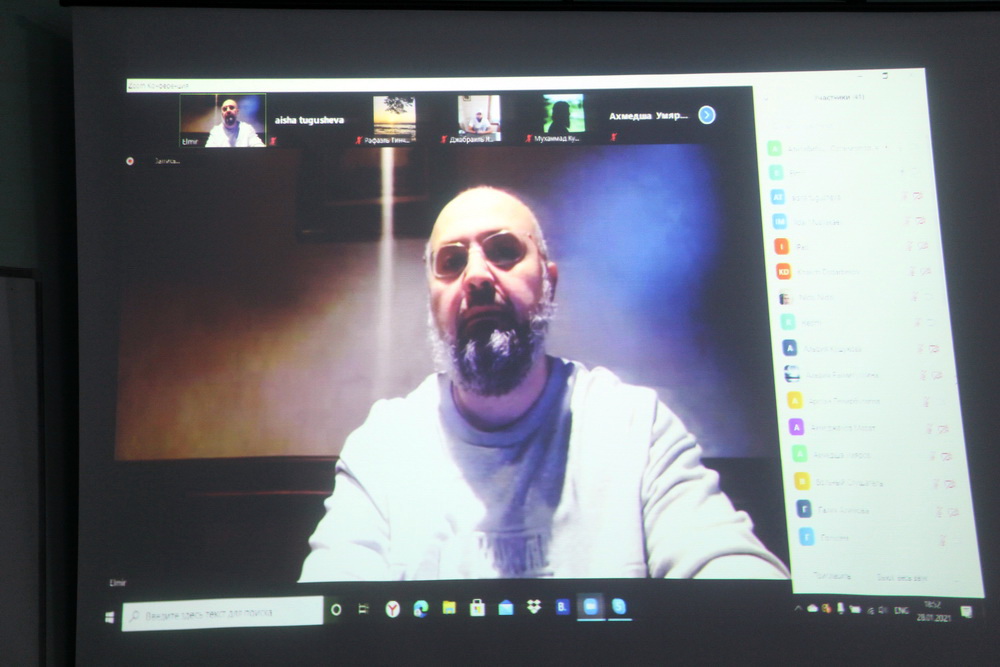Click the Windows Start button
The image size is (1000, 667).
click(110, 616)
